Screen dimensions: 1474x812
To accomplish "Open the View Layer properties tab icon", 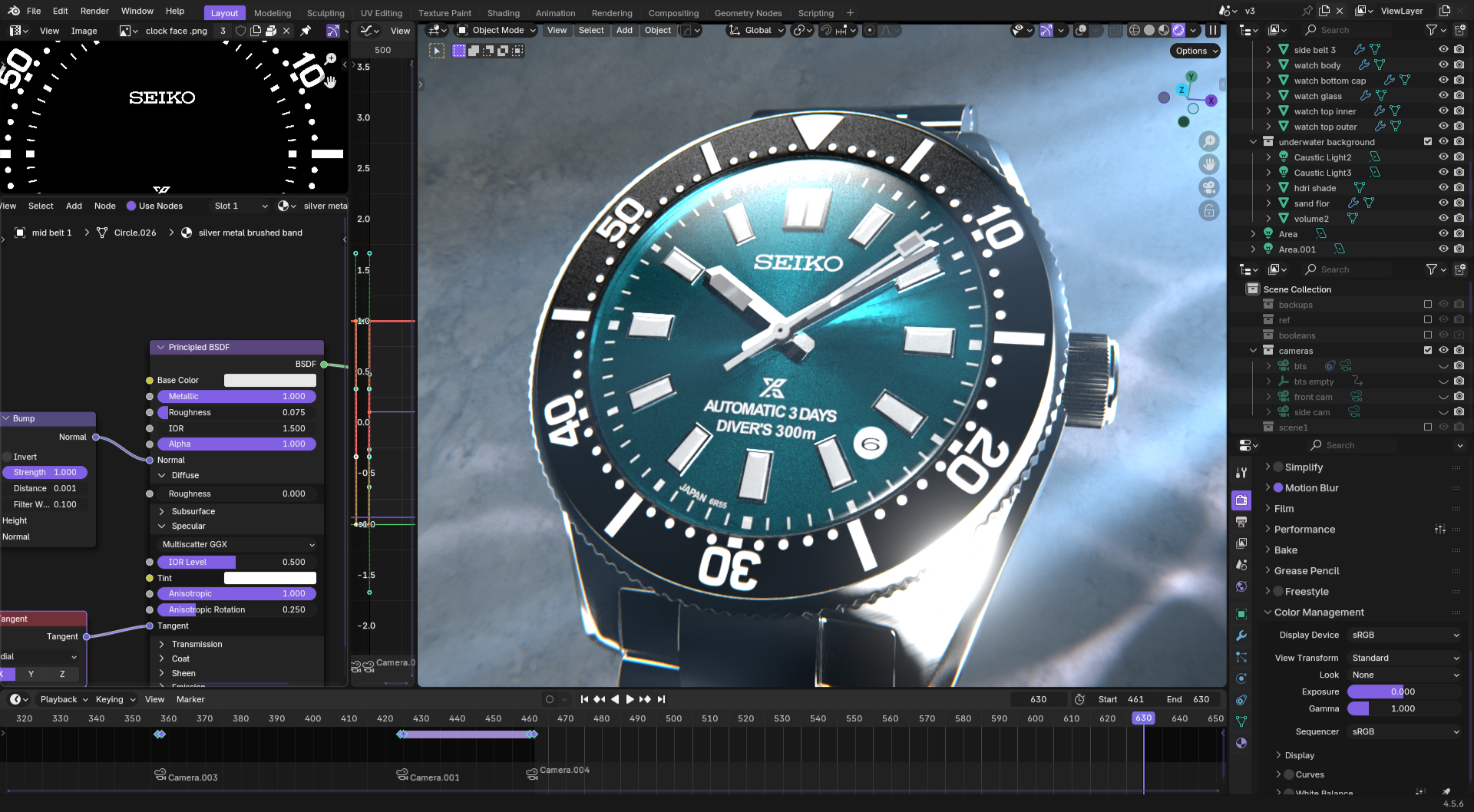I will click(1241, 543).
